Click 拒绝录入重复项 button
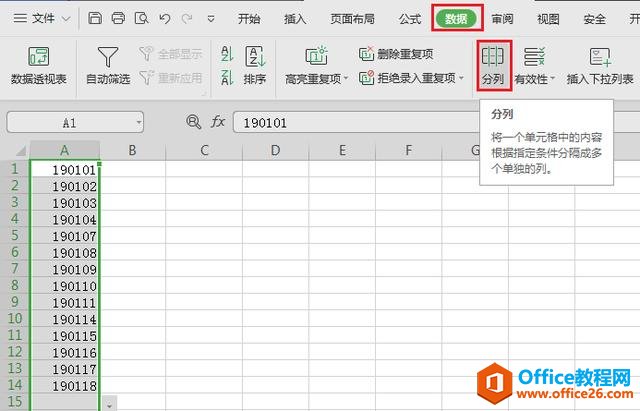Viewport: 640px width, 411px height. [407, 78]
